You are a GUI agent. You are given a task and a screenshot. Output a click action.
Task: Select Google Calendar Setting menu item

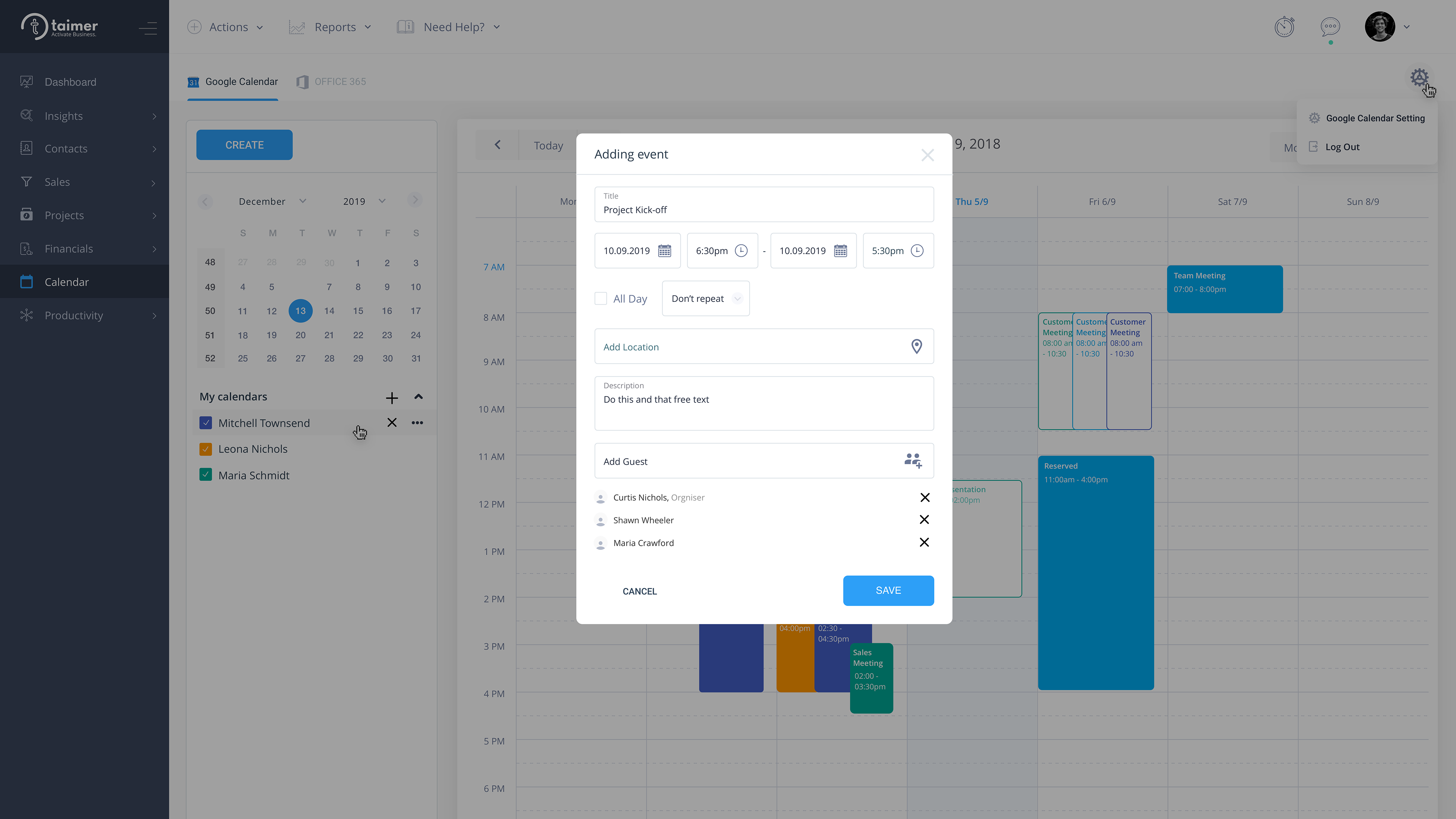[1367, 118]
